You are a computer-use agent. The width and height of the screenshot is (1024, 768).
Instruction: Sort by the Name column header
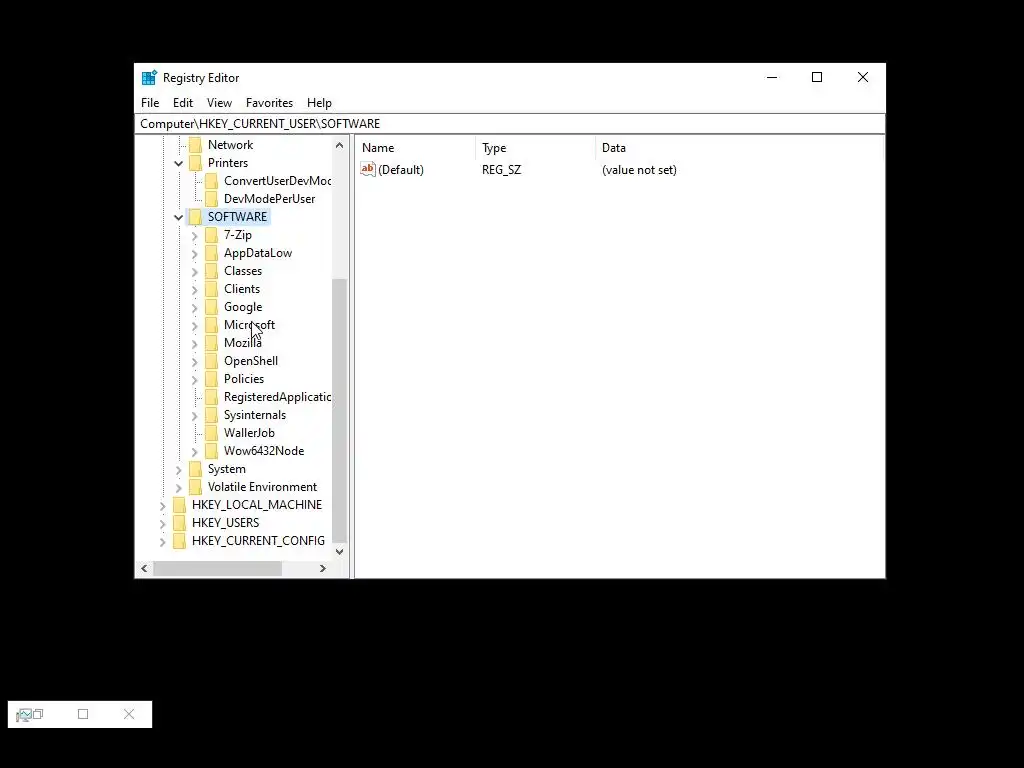pyautogui.click(x=415, y=148)
